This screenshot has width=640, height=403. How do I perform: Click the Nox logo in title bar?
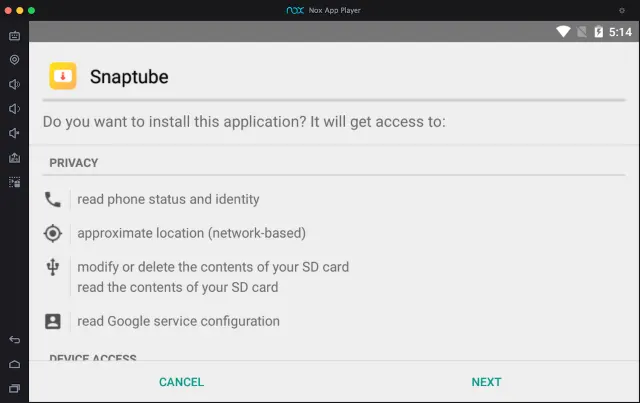(295, 10)
